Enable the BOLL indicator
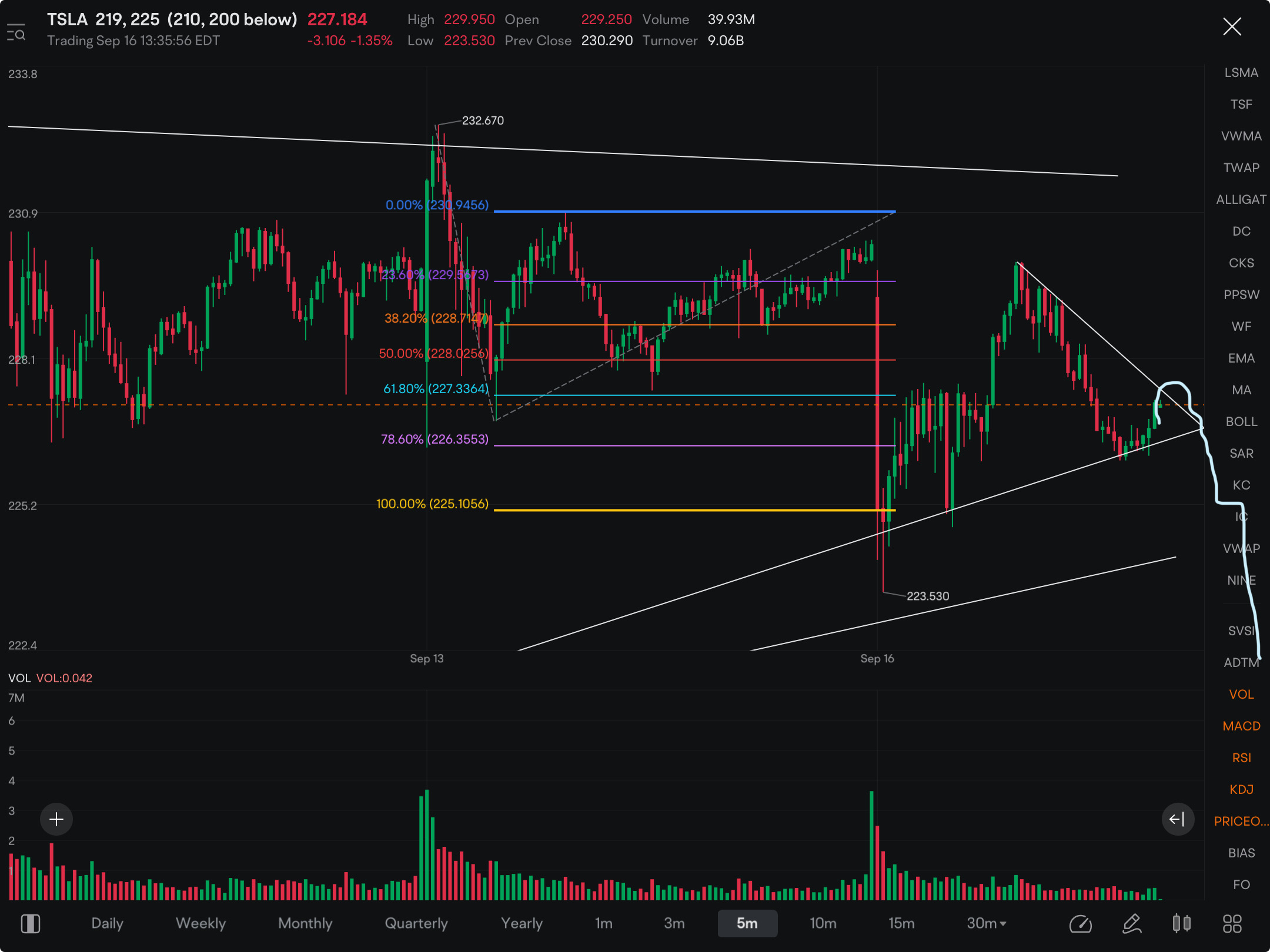Screen dimensions: 1270x952 click(x=1241, y=422)
